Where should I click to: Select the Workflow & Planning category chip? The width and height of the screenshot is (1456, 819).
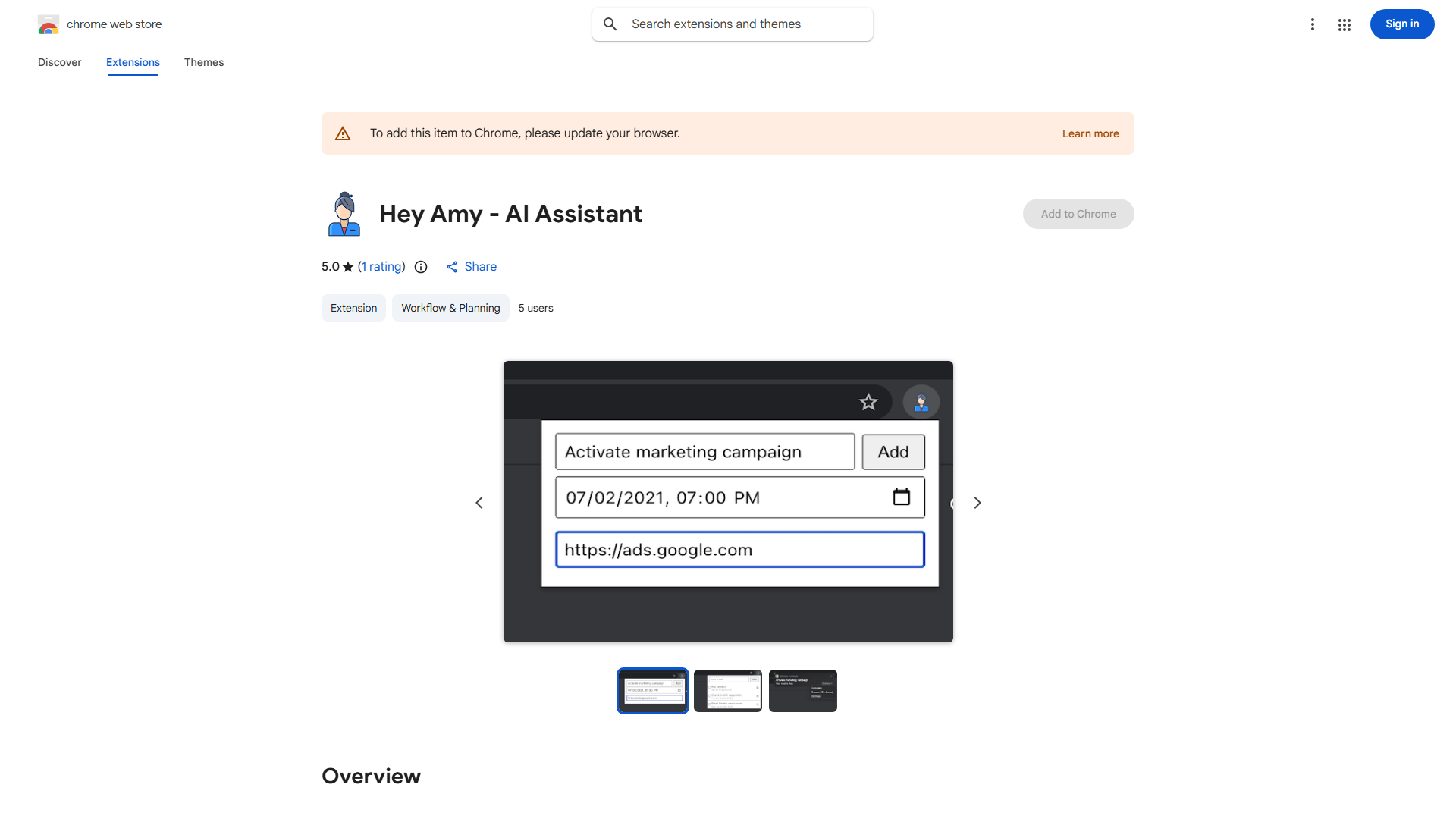pyautogui.click(x=450, y=308)
